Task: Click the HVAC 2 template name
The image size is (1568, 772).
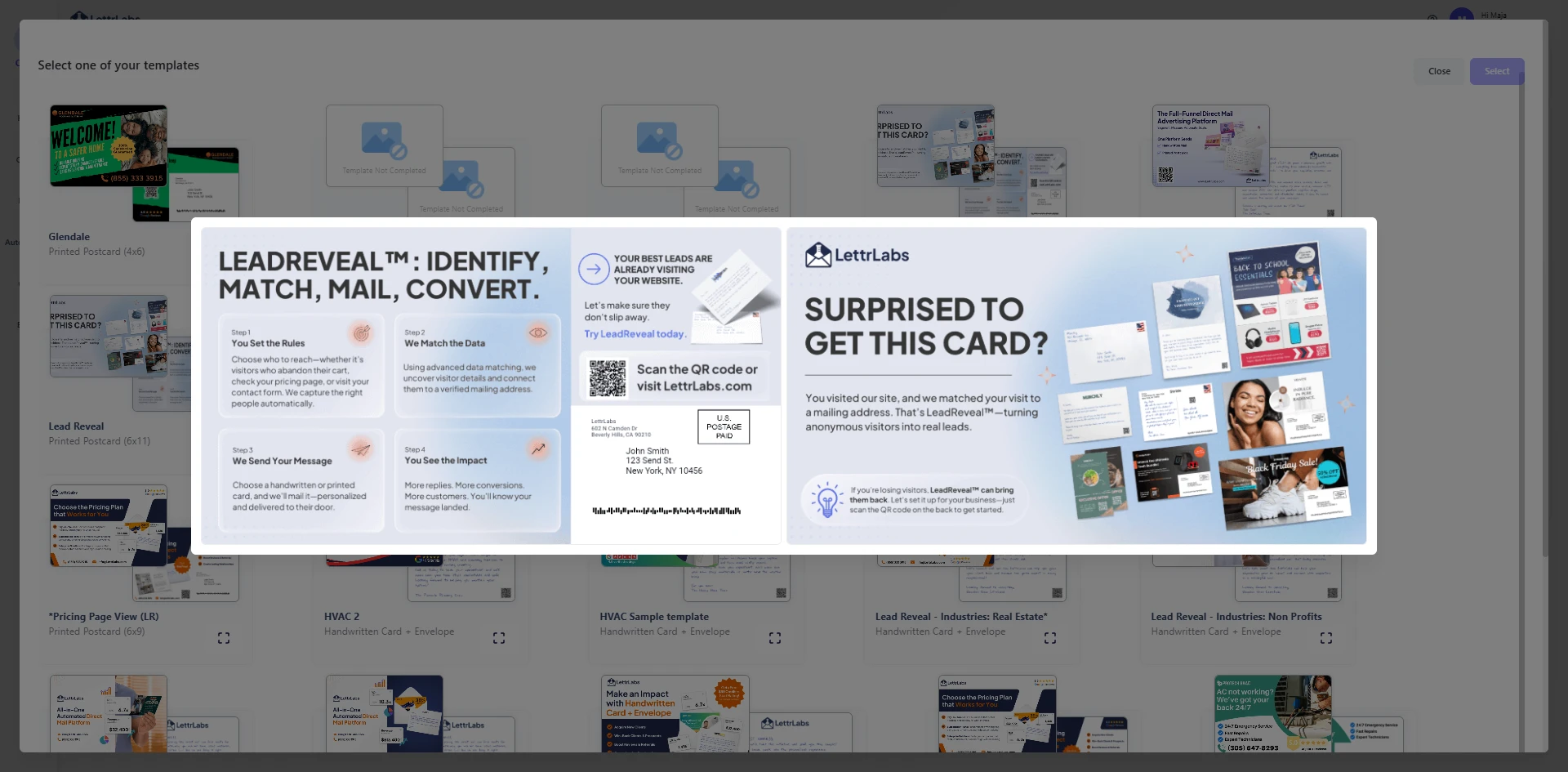Action: pos(341,617)
